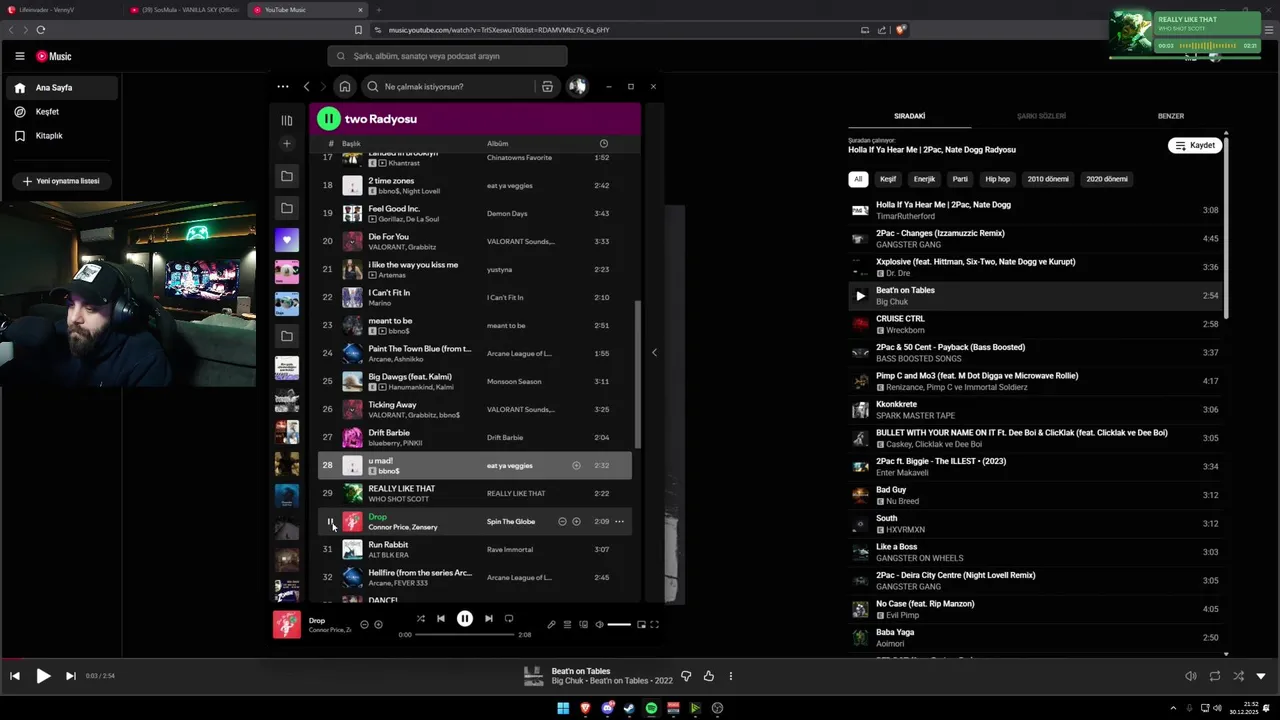Screen dimensions: 1280x720
Task: Collapse the YouTube Music player page arrow
Action: click(1261, 676)
